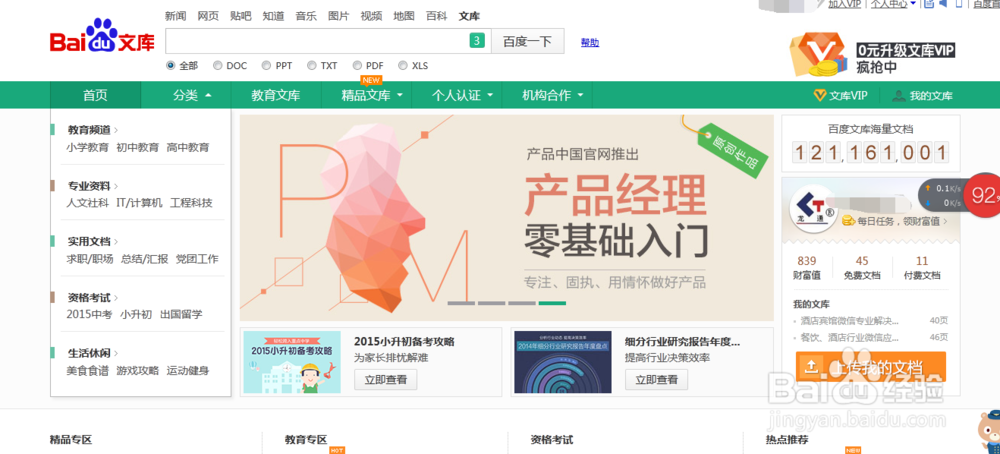Select the 全部 file type radio
This screenshot has height=454, width=1000.
(170, 65)
